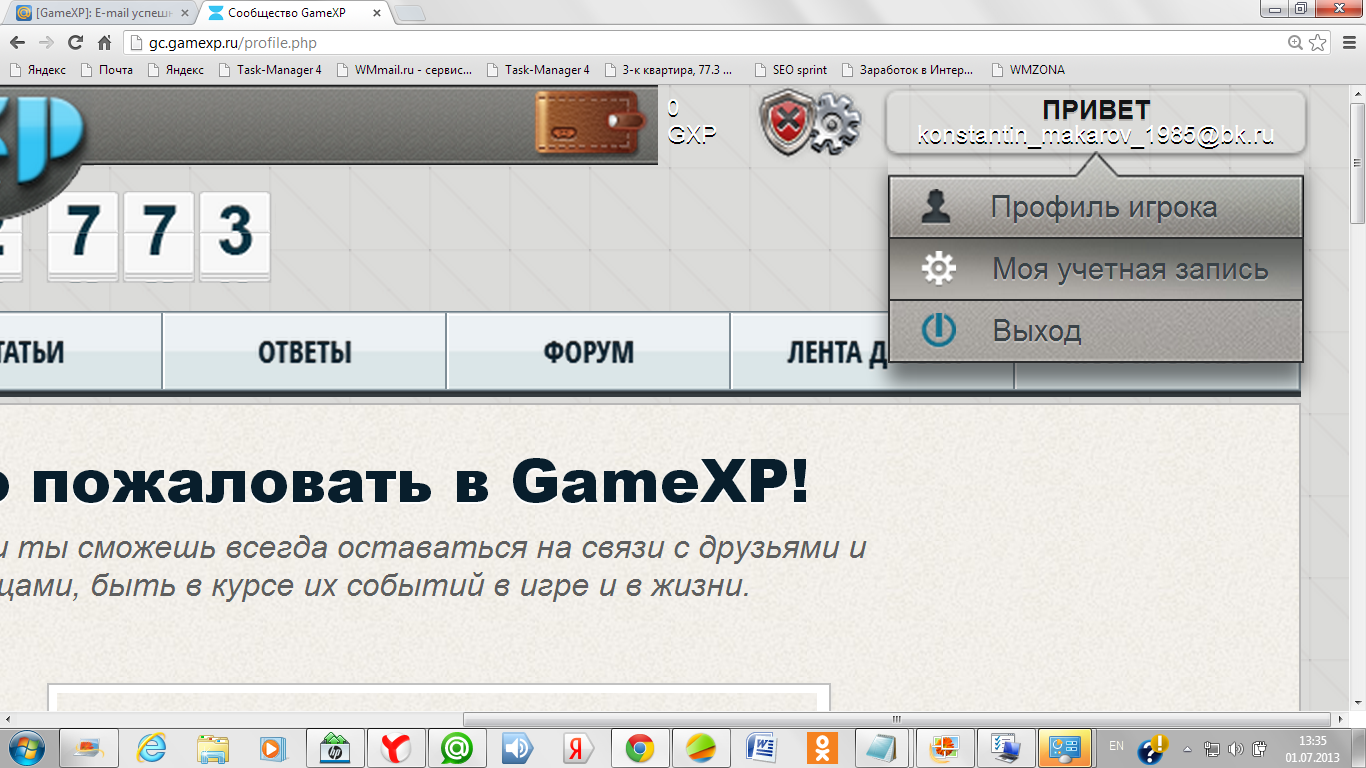Click the scroll-left arrow of horizontal scrollbar
Image resolution: width=1366 pixels, height=768 pixels.
[8, 719]
